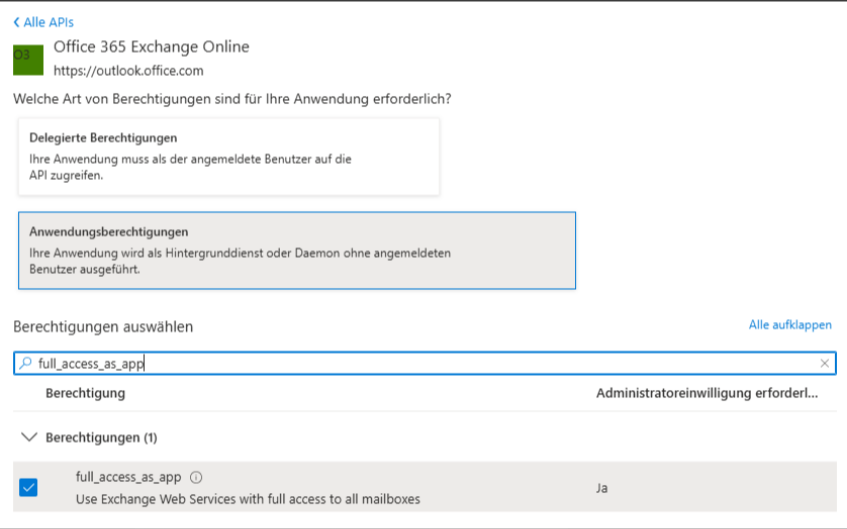
Task: Click 'Use Exchange Web Services with full access' description
Action: point(248,499)
